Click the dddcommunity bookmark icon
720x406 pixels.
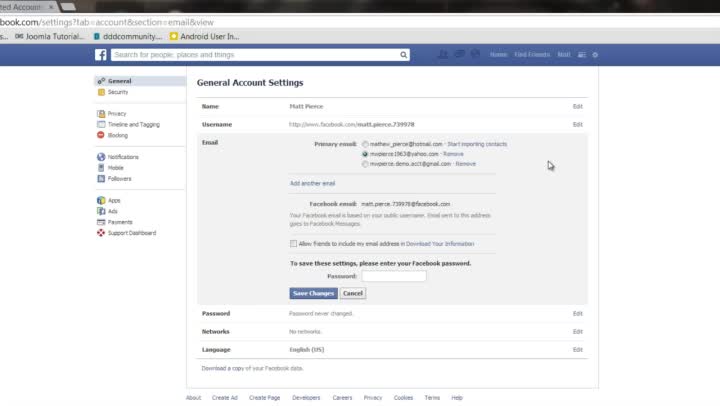click(x=97, y=36)
